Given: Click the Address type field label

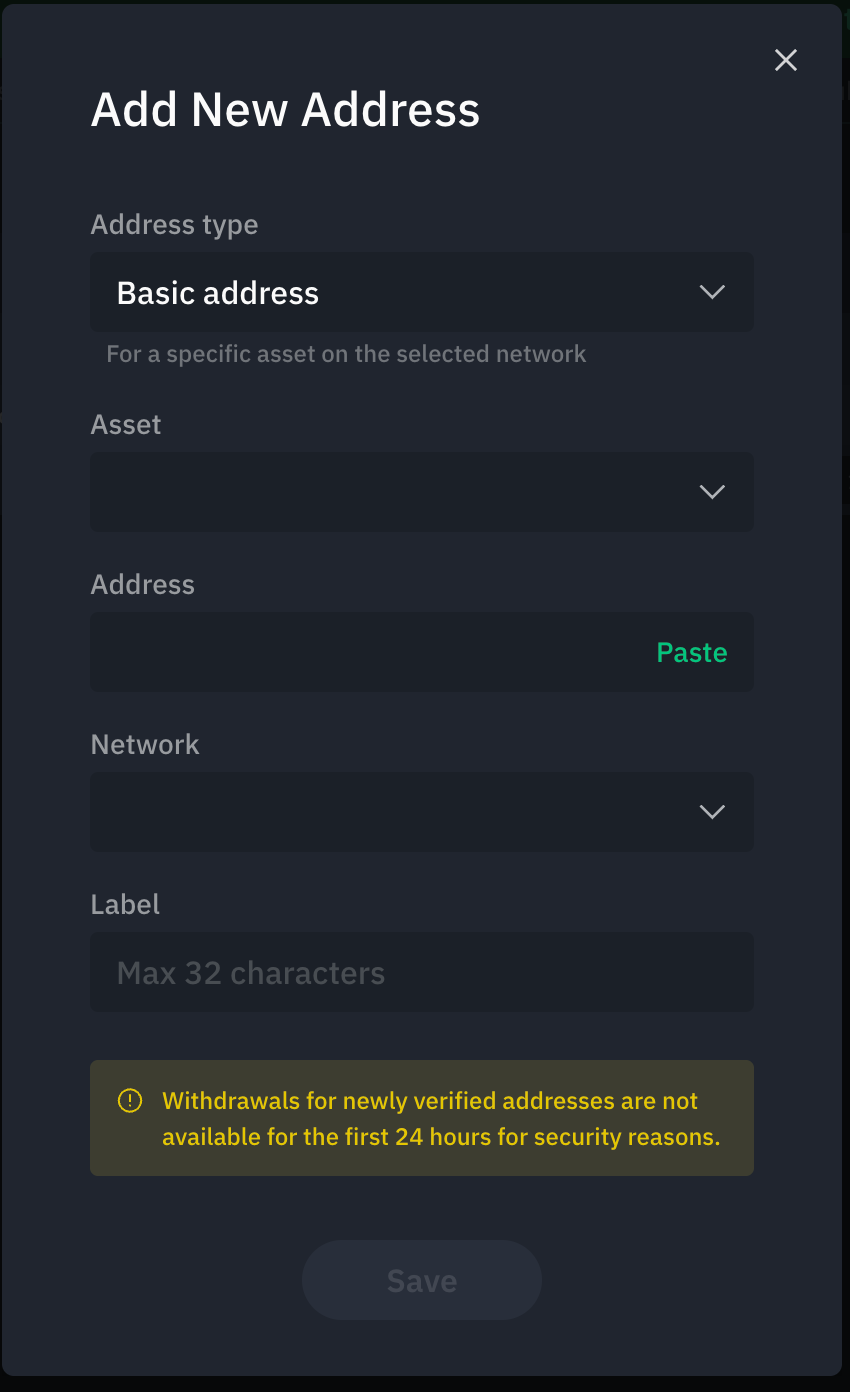Looking at the screenshot, I should pos(175,225).
